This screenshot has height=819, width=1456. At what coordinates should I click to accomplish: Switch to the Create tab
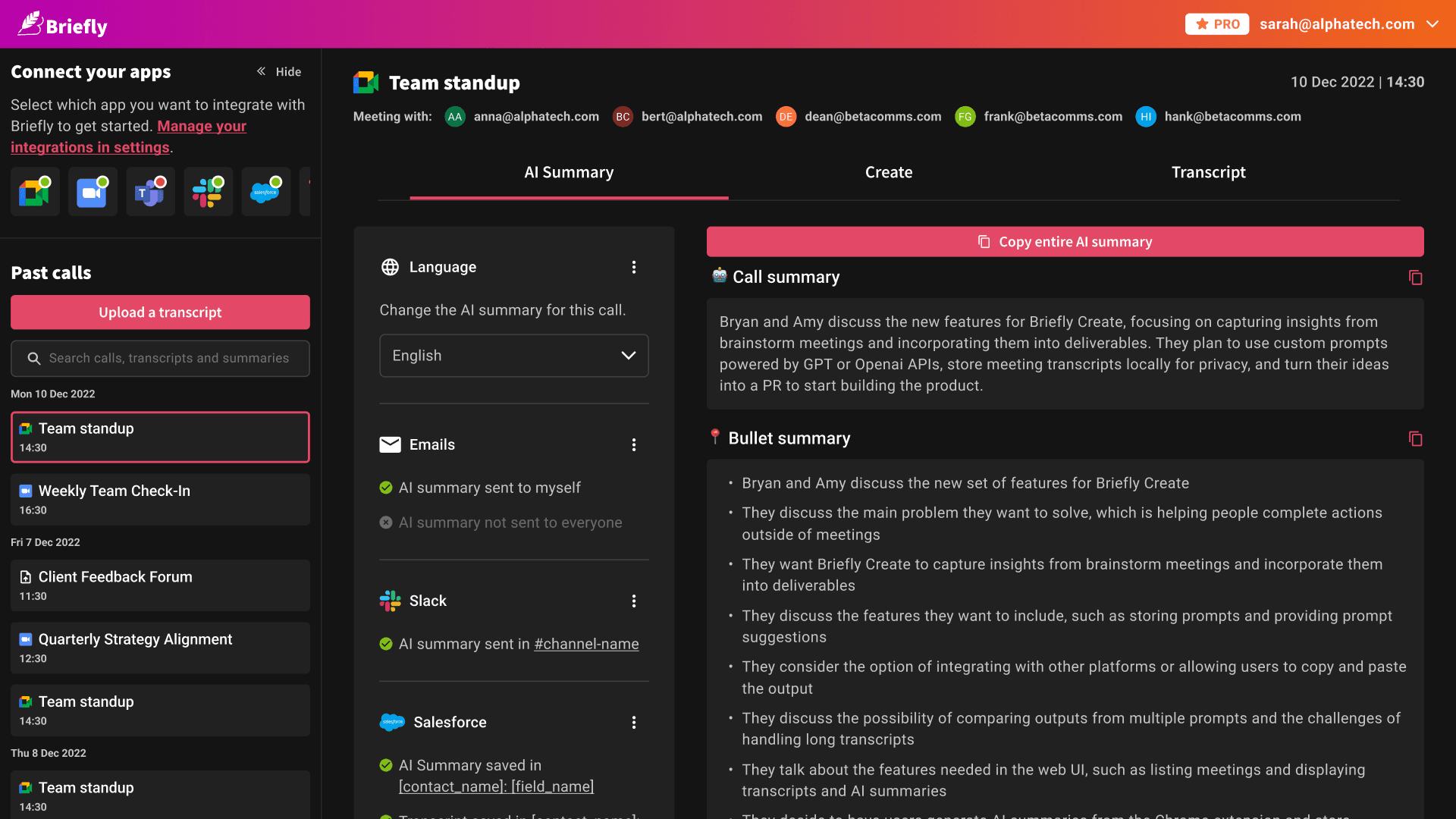tap(889, 172)
